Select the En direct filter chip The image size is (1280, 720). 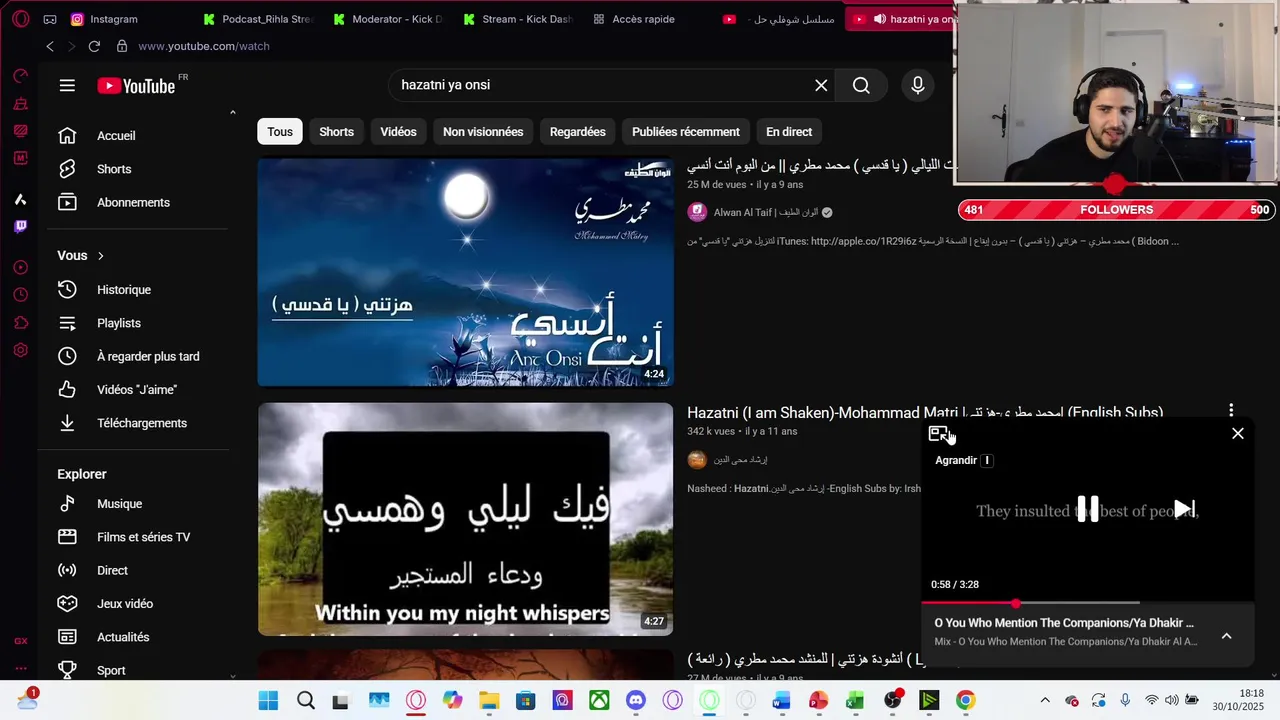click(x=789, y=132)
